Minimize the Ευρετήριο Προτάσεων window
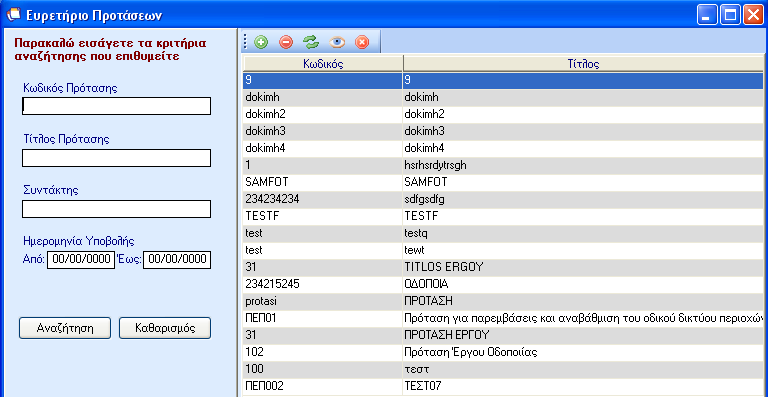 coord(707,15)
